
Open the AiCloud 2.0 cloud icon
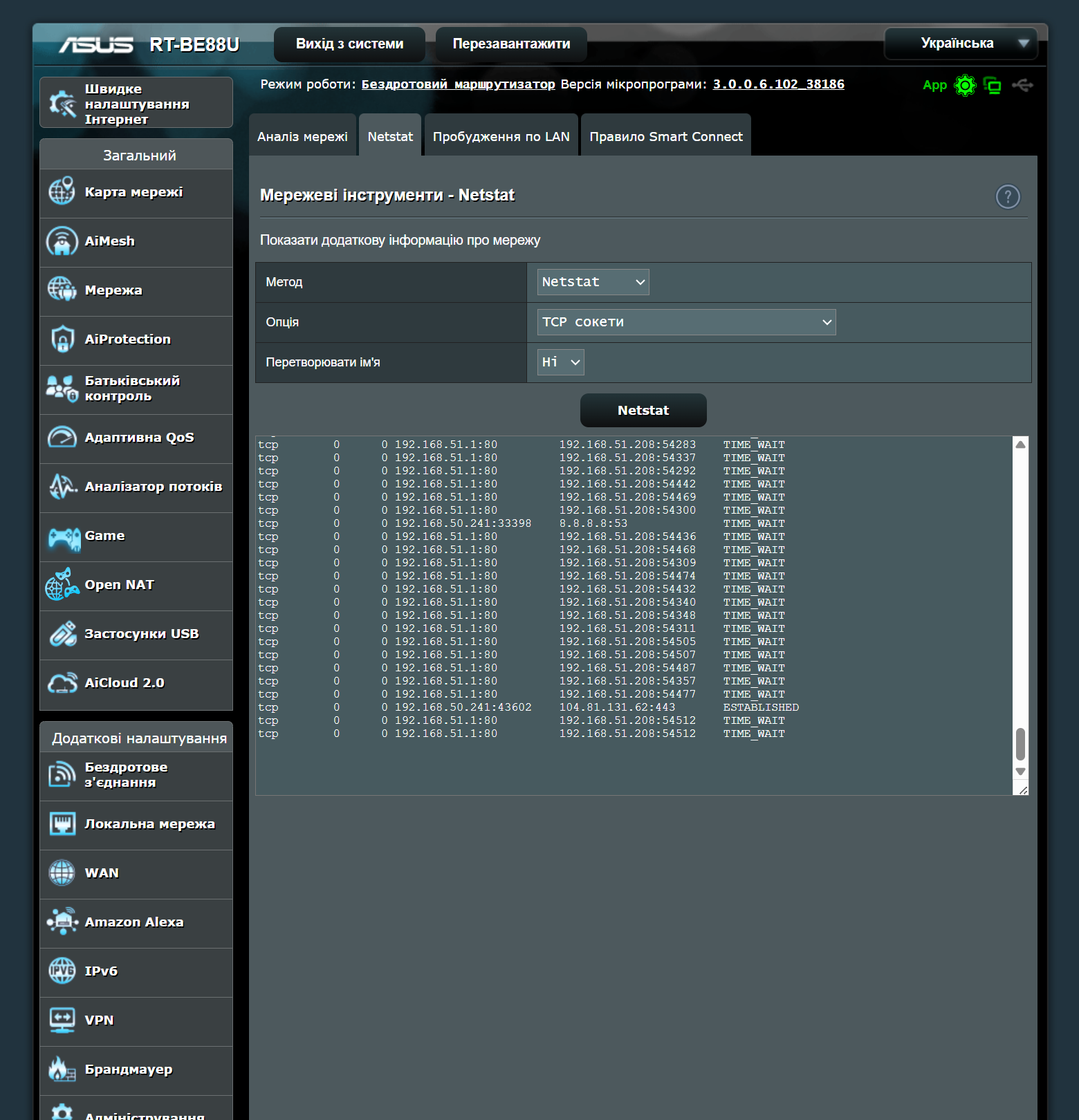[62, 683]
